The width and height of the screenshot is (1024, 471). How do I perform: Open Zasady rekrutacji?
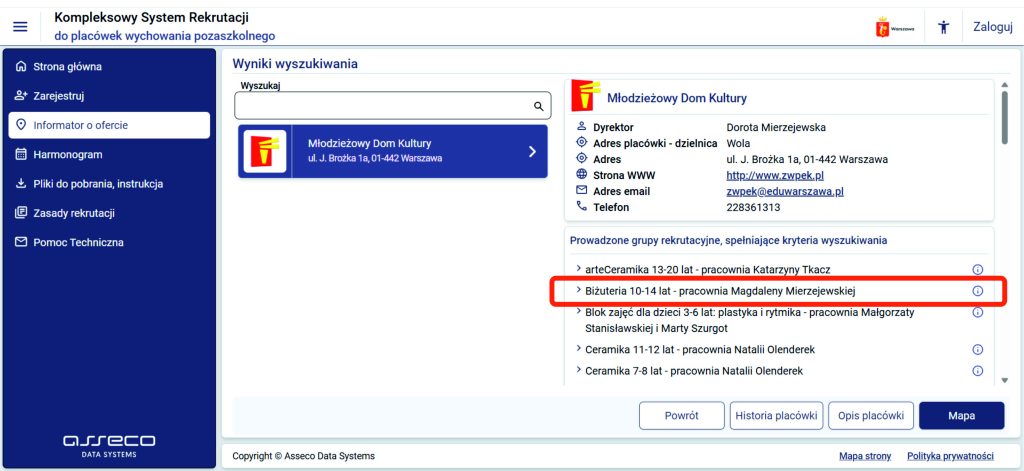click(x=109, y=213)
